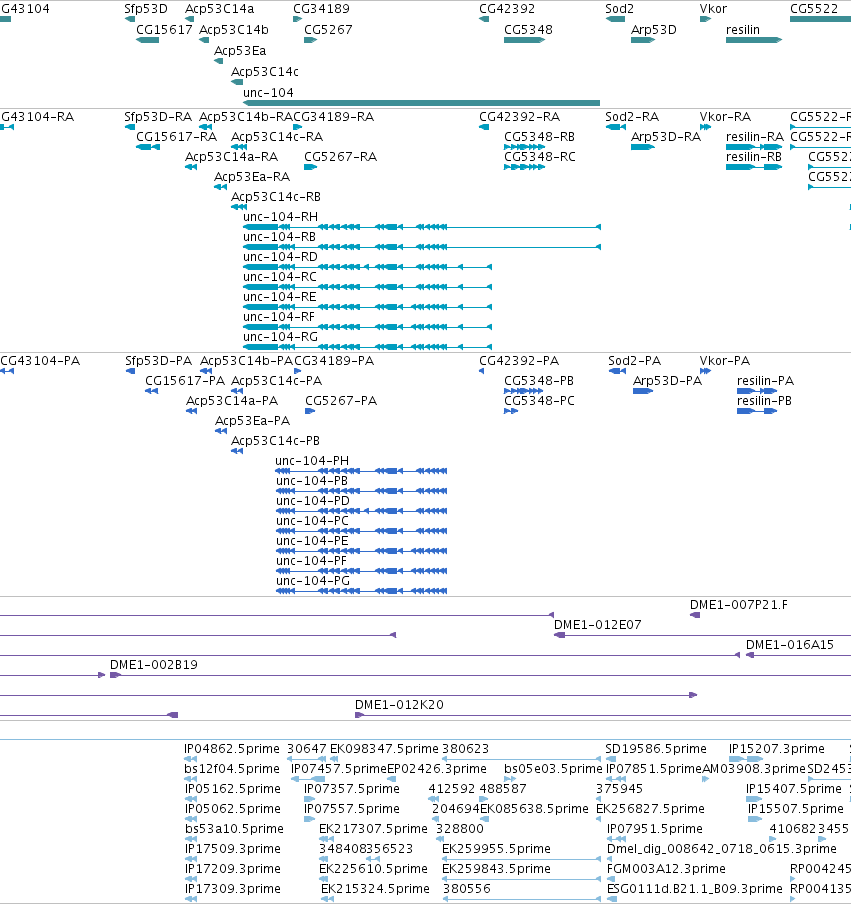The height and width of the screenshot is (904, 851).
Task: Click the CG42392 gene label
Action: (507, 9)
